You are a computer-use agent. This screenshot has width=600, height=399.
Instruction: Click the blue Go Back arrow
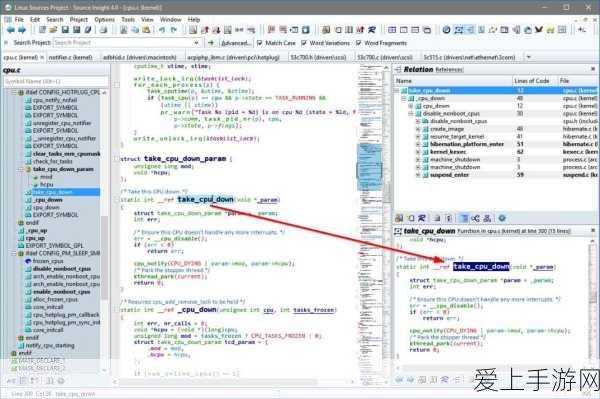[x=11, y=30]
